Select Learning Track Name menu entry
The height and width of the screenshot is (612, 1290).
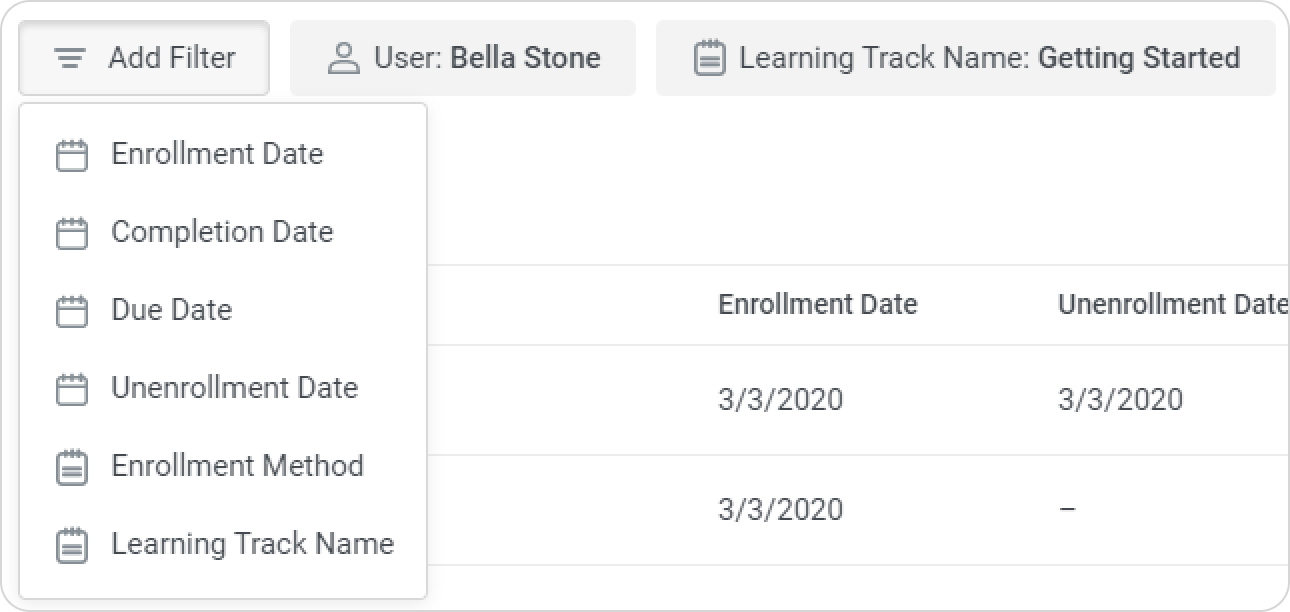coord(252,545)
